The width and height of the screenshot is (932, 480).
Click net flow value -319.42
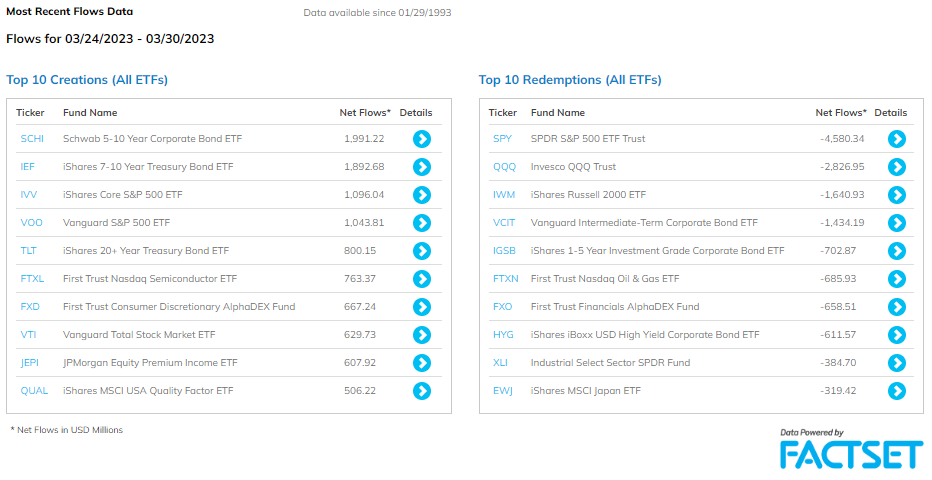point(838,390)
